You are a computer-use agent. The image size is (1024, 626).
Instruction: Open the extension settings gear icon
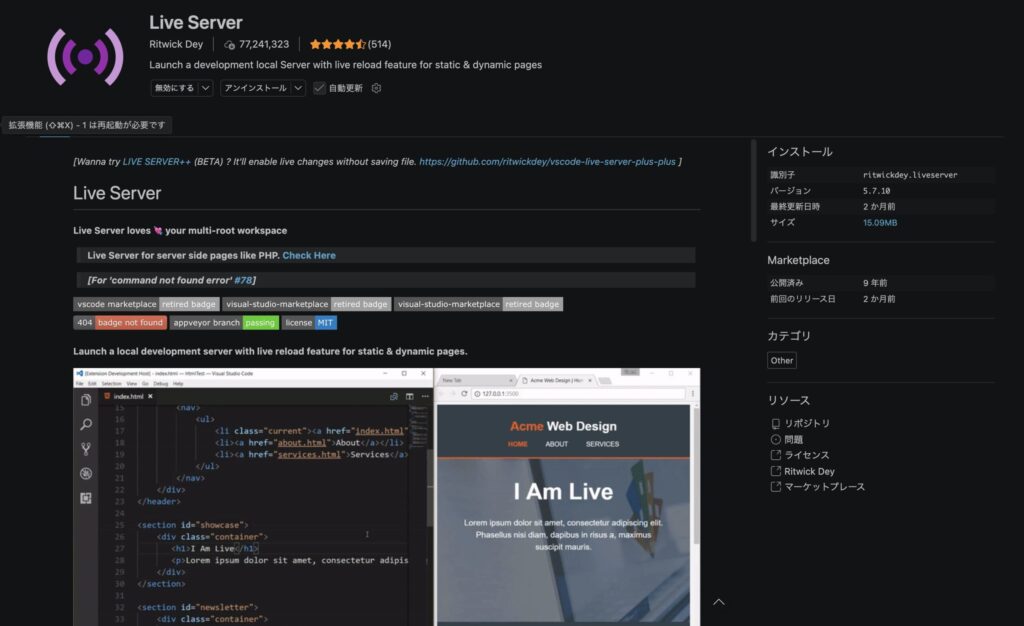click(377, 88)
